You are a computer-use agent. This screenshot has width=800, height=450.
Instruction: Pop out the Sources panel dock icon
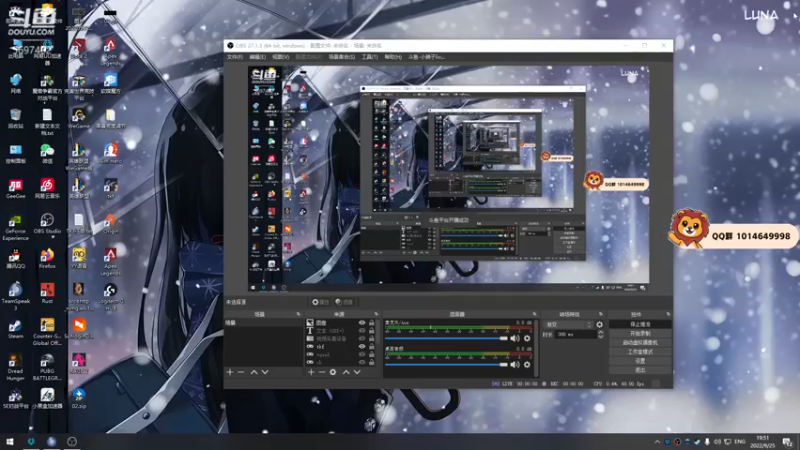coord(377,314)
